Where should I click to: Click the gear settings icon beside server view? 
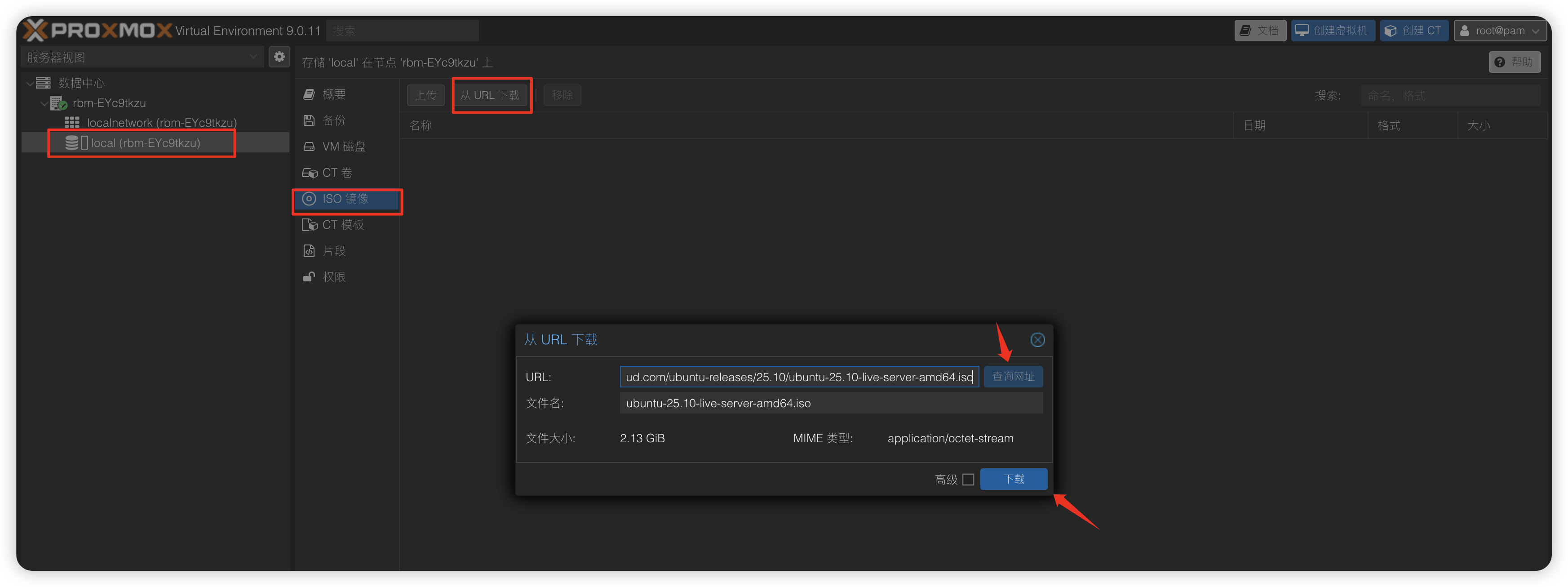[279, 57]
